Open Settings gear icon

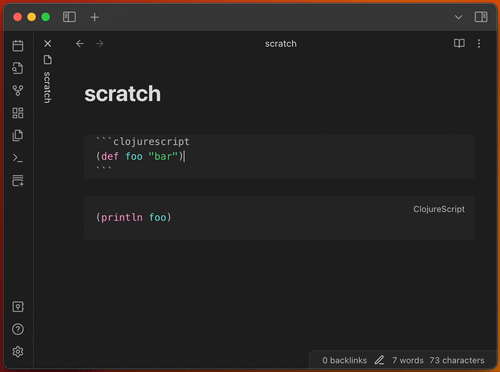(18, 352)
